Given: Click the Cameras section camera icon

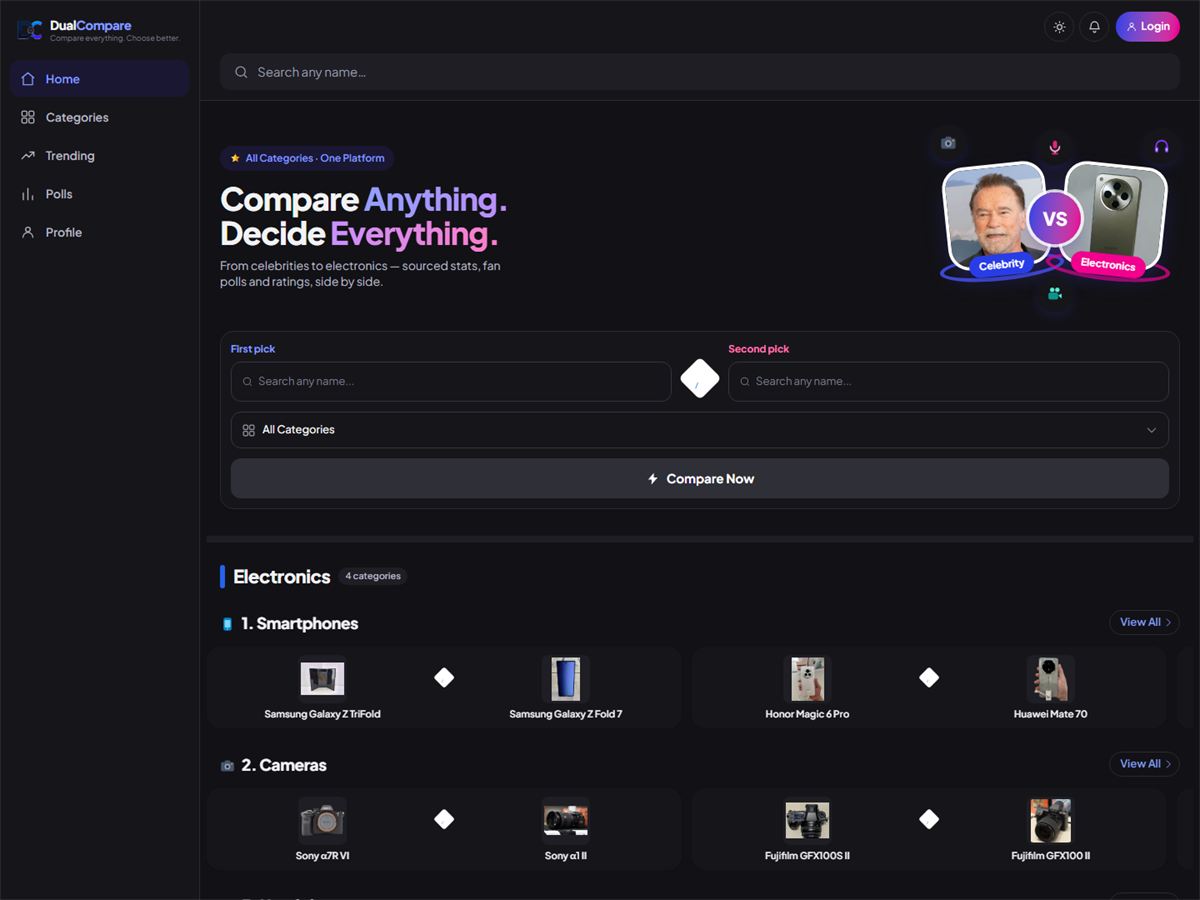Looking at the screenshot, I should [x=227, y=766].
